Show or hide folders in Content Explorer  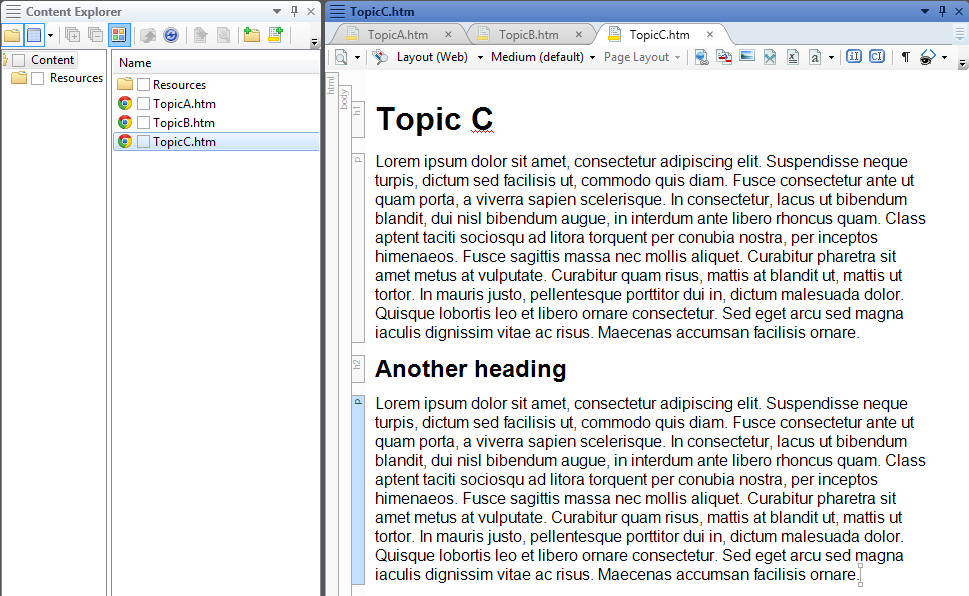pyautogui.click(x=12, y=35)
